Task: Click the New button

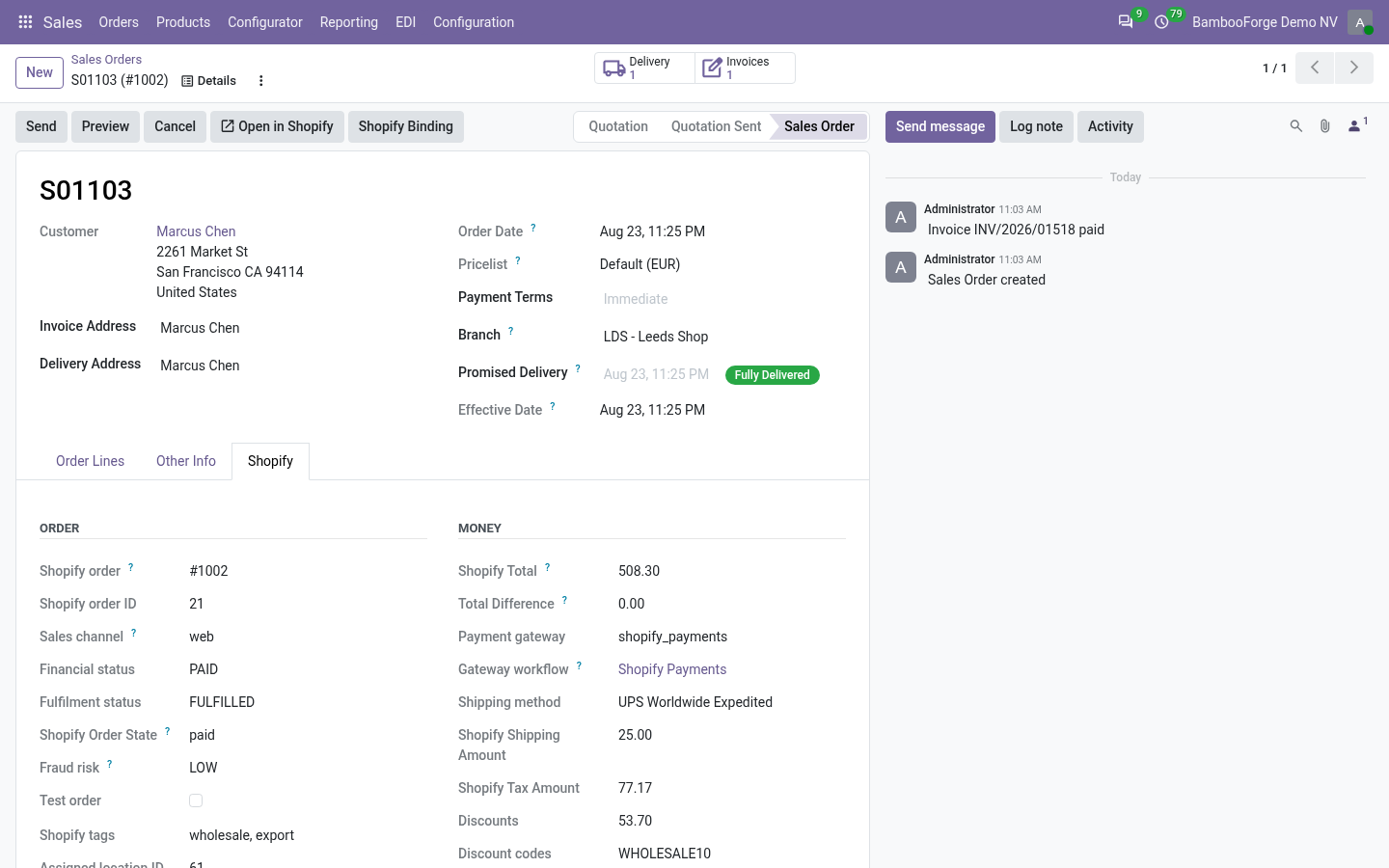Action: pos(40,72)
